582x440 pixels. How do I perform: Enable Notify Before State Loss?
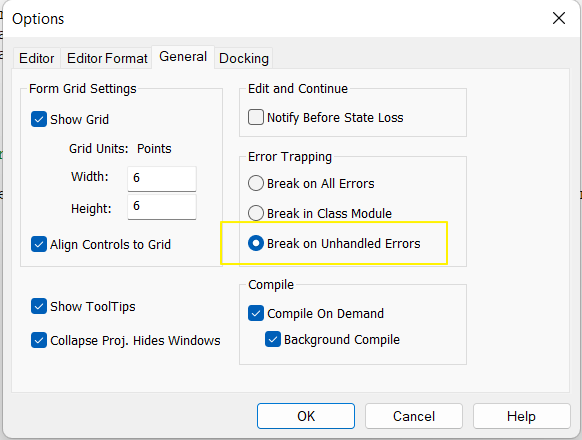[256, 117]
